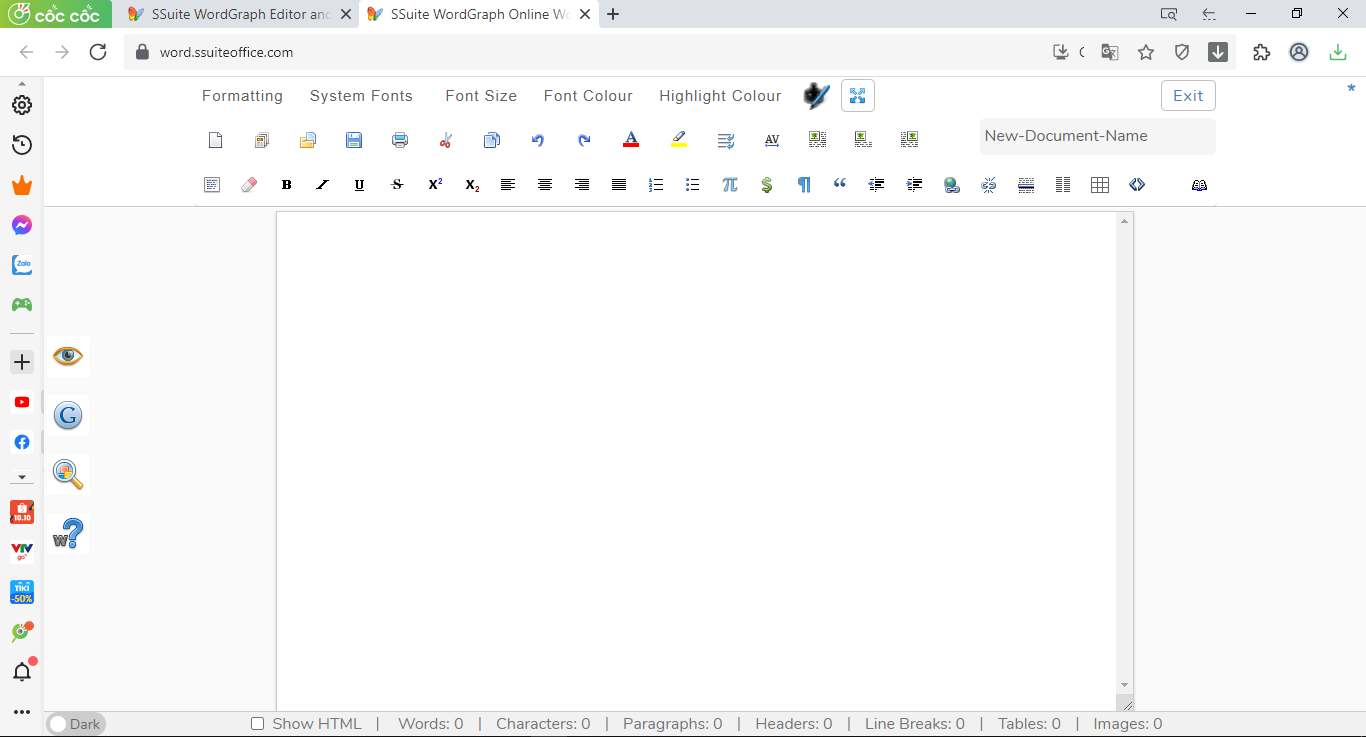The height and width of the screenshot is (737, 1366).
Task: Open the Font Colour picker
Action: point(588,96)
